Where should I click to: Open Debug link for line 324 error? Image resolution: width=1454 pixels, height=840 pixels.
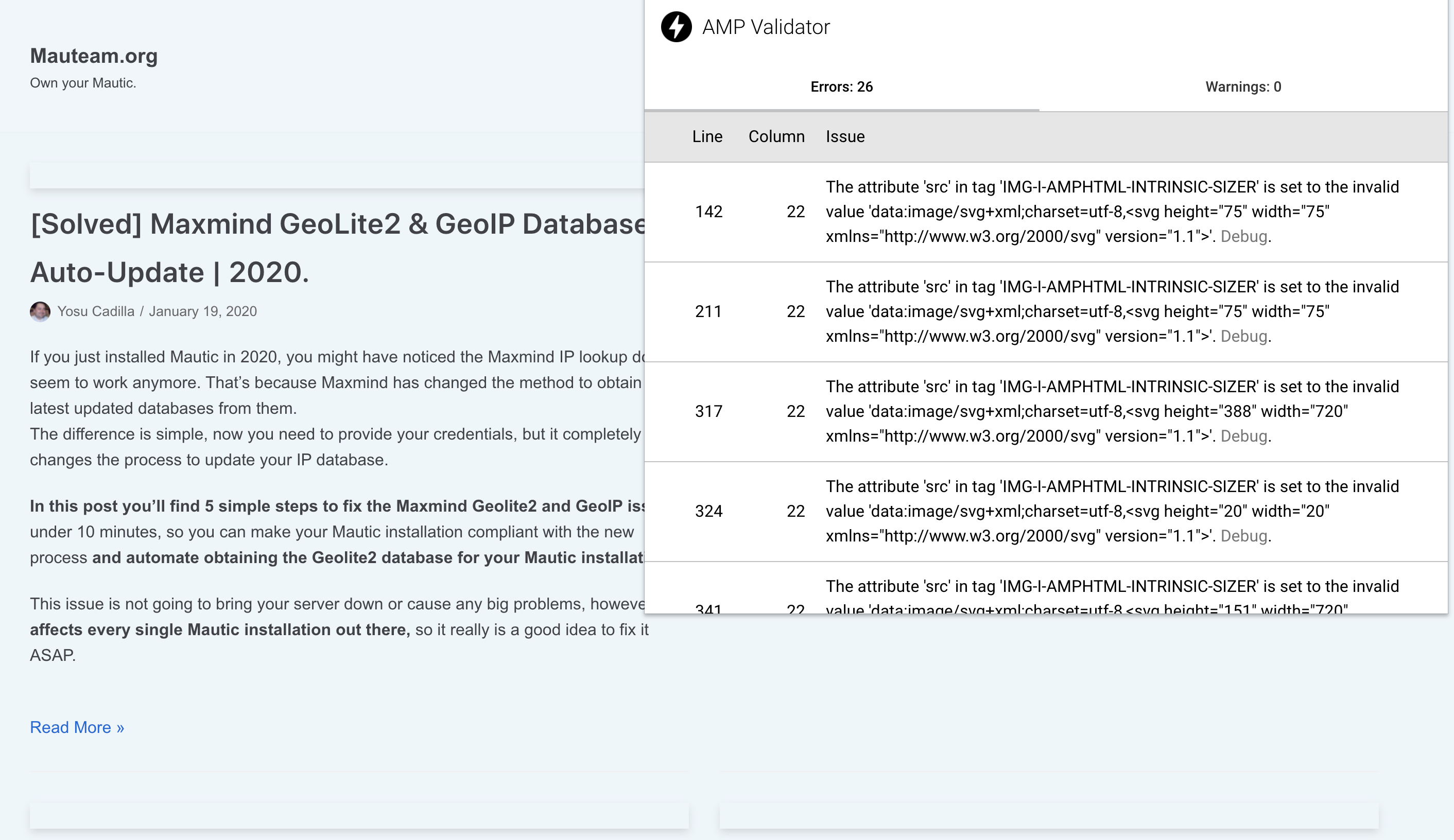click(1244, 536)
